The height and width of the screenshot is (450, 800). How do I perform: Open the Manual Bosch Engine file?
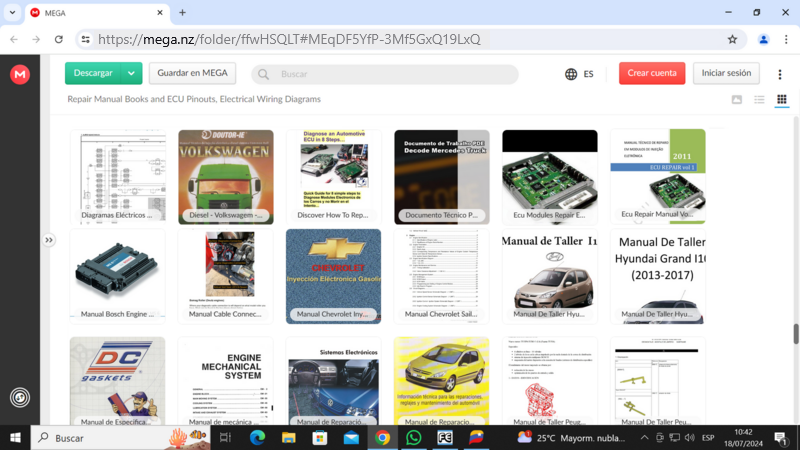pos(118,276)
